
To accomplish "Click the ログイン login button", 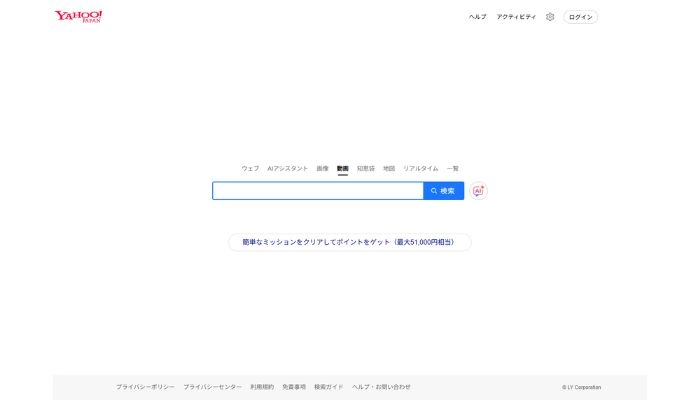I will coord(581,17).
